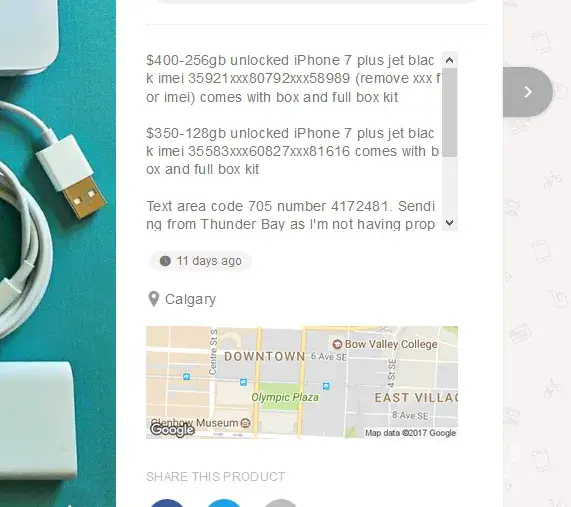The height and width of the screenshot is (507, 571).
Task: Click the location pin icon next to Calgary
Action: 154,299
